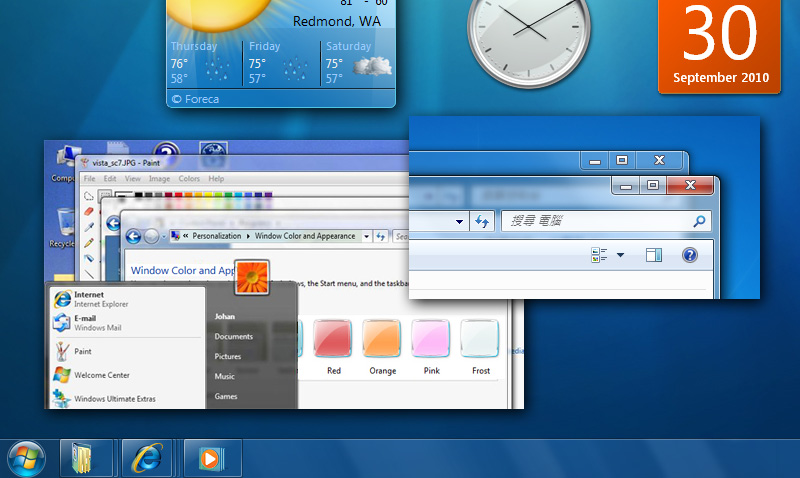Click forward arrow in Window Color window

tap(152, 236)
